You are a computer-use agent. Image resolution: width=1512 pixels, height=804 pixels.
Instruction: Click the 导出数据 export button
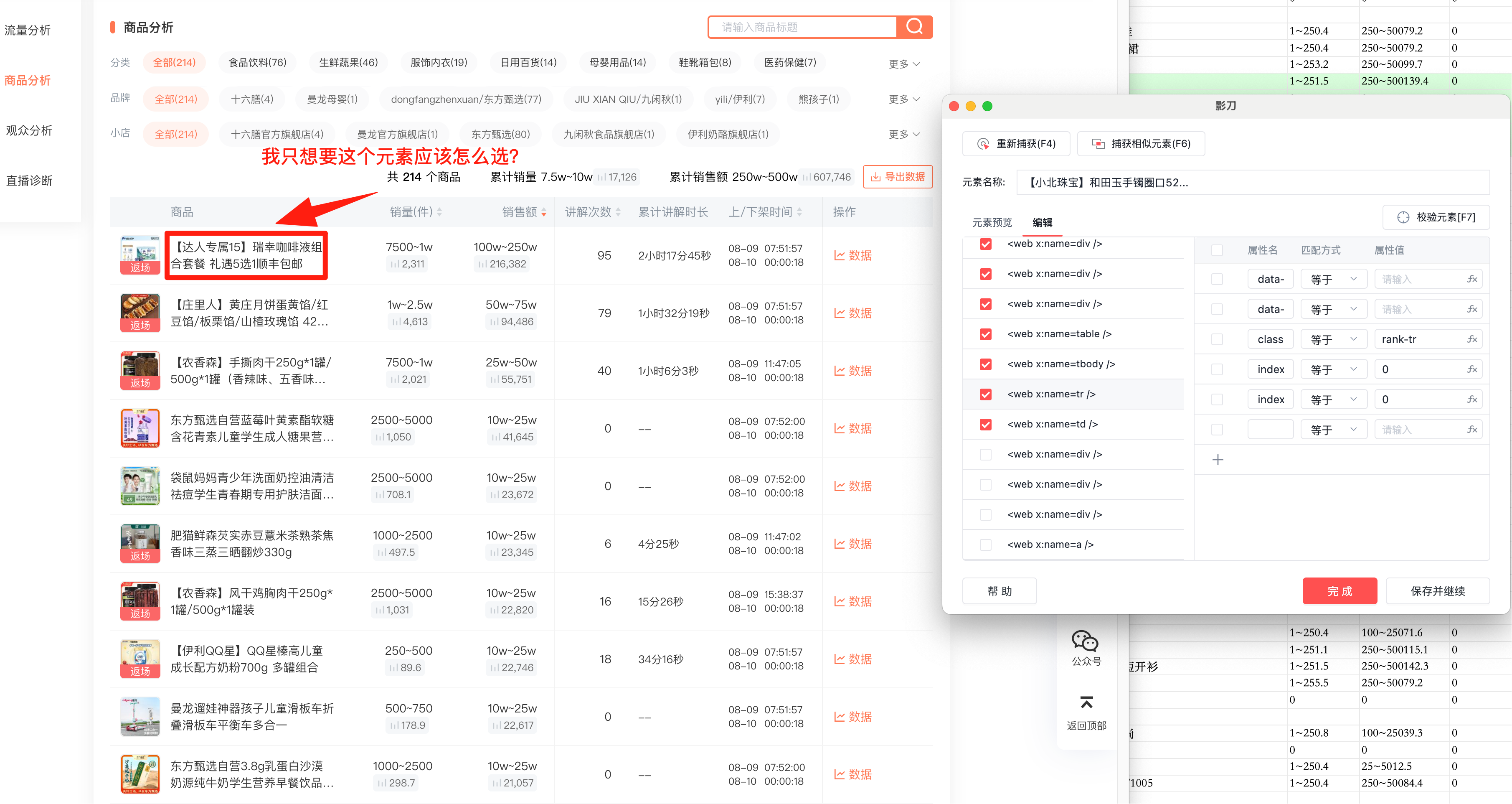[898, 177]
